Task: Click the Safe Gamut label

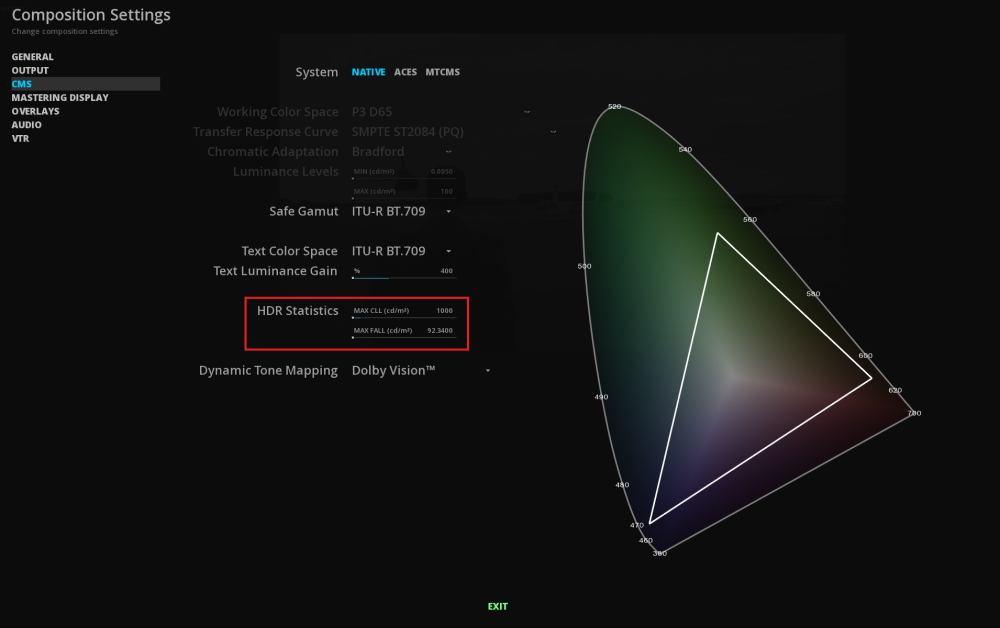Action: coord(304,211)
